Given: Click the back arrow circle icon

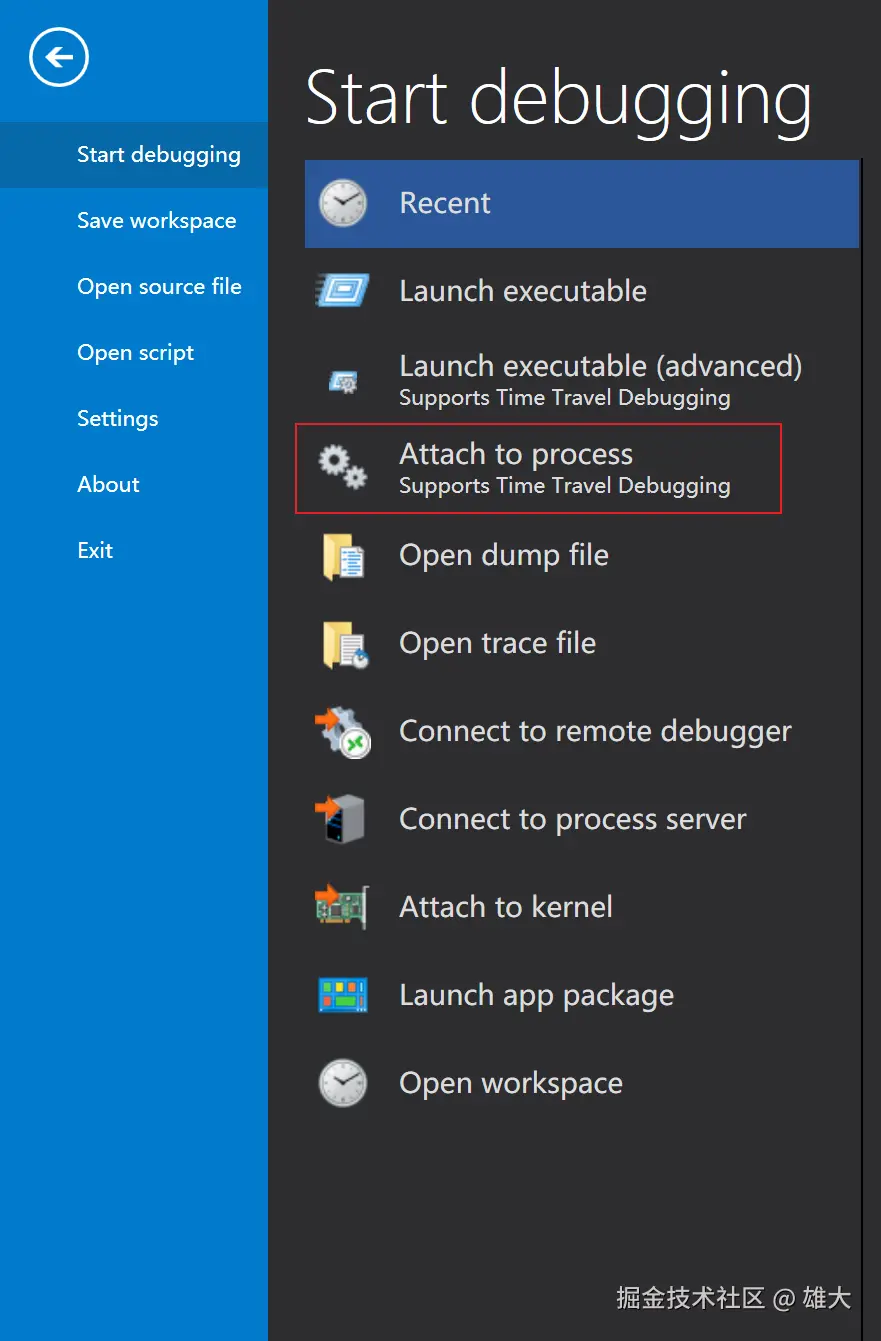Looking at the screenshot, I should coord(59,58).
